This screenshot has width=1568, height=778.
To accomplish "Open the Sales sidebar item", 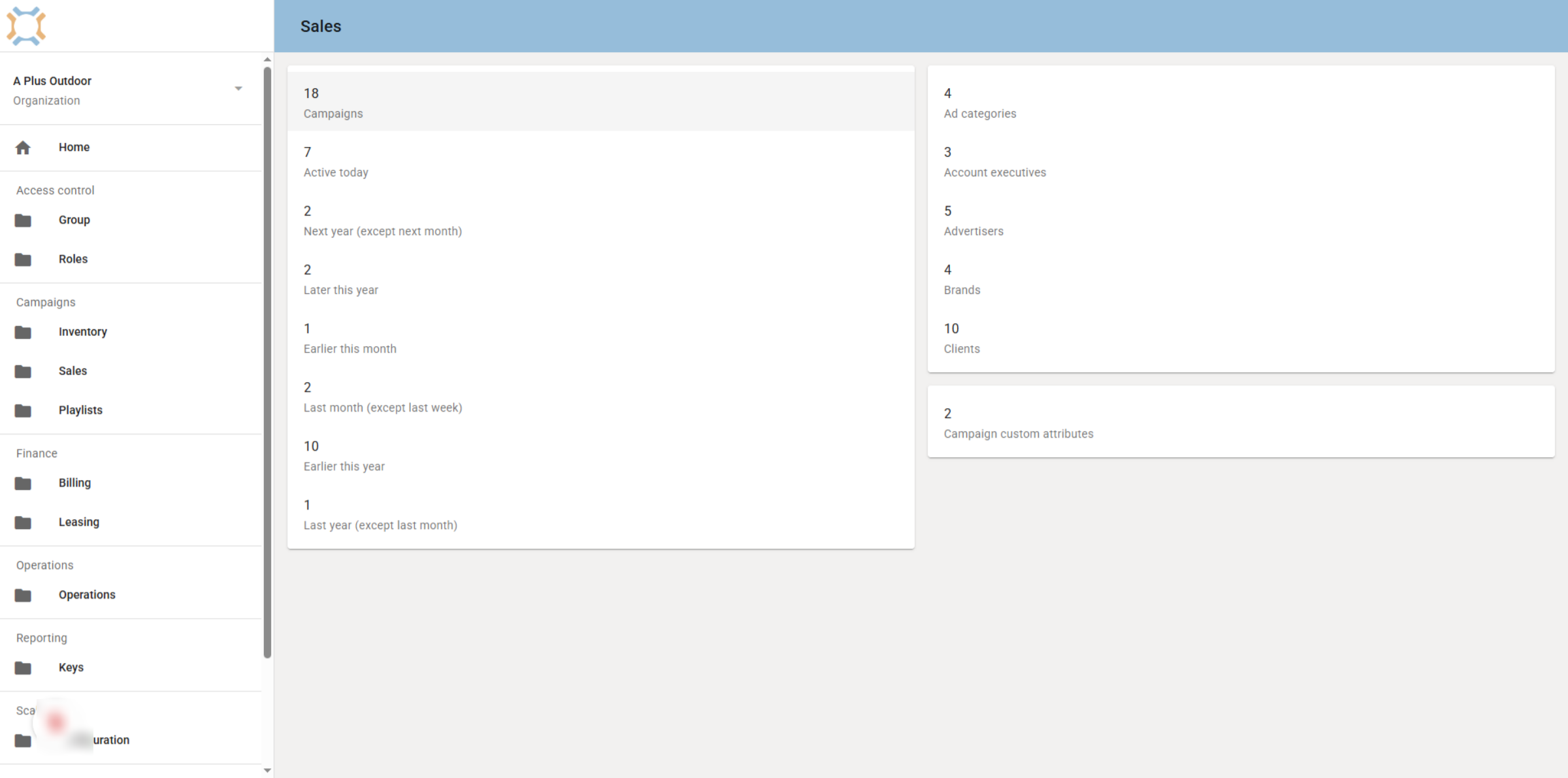I will tap(73, 370).
